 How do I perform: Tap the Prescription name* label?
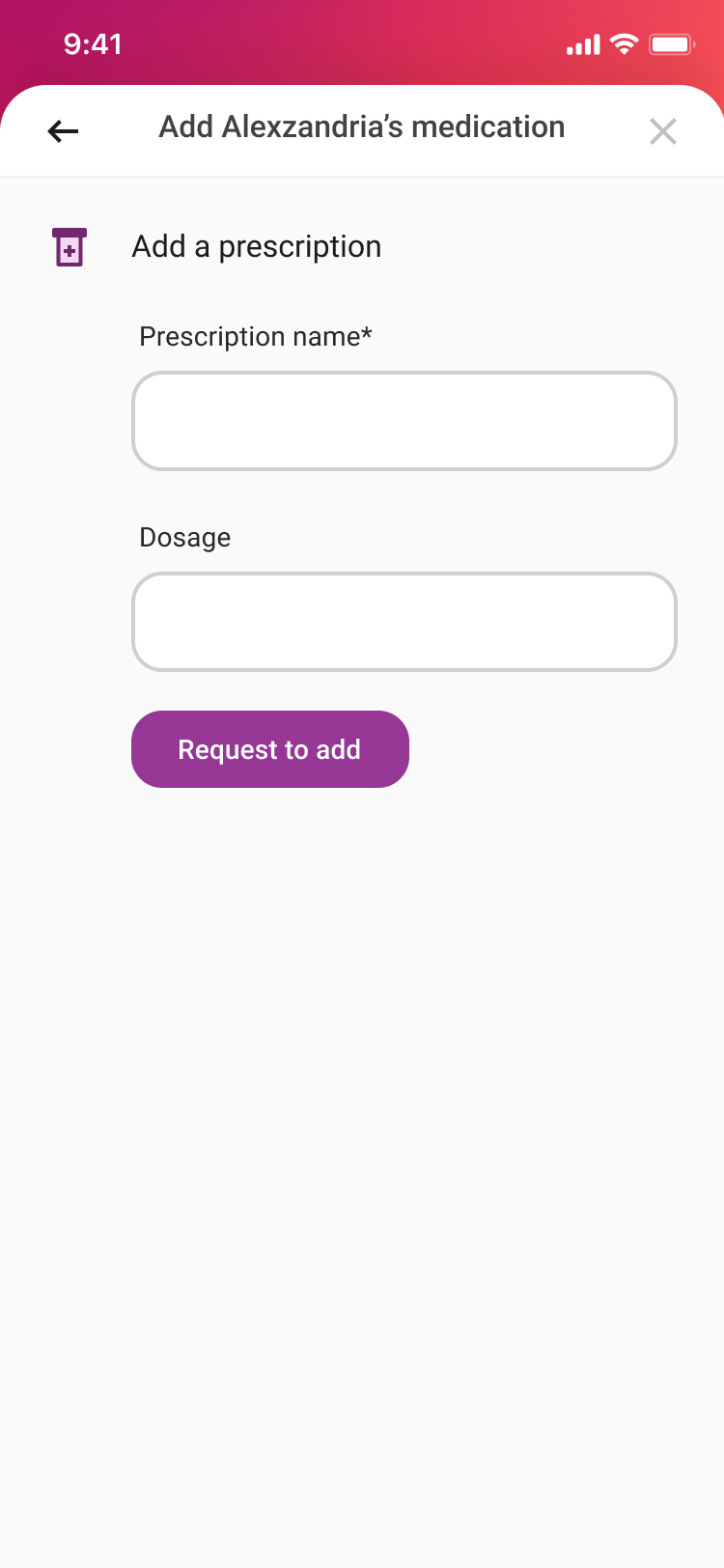click(x=256, y=336)
